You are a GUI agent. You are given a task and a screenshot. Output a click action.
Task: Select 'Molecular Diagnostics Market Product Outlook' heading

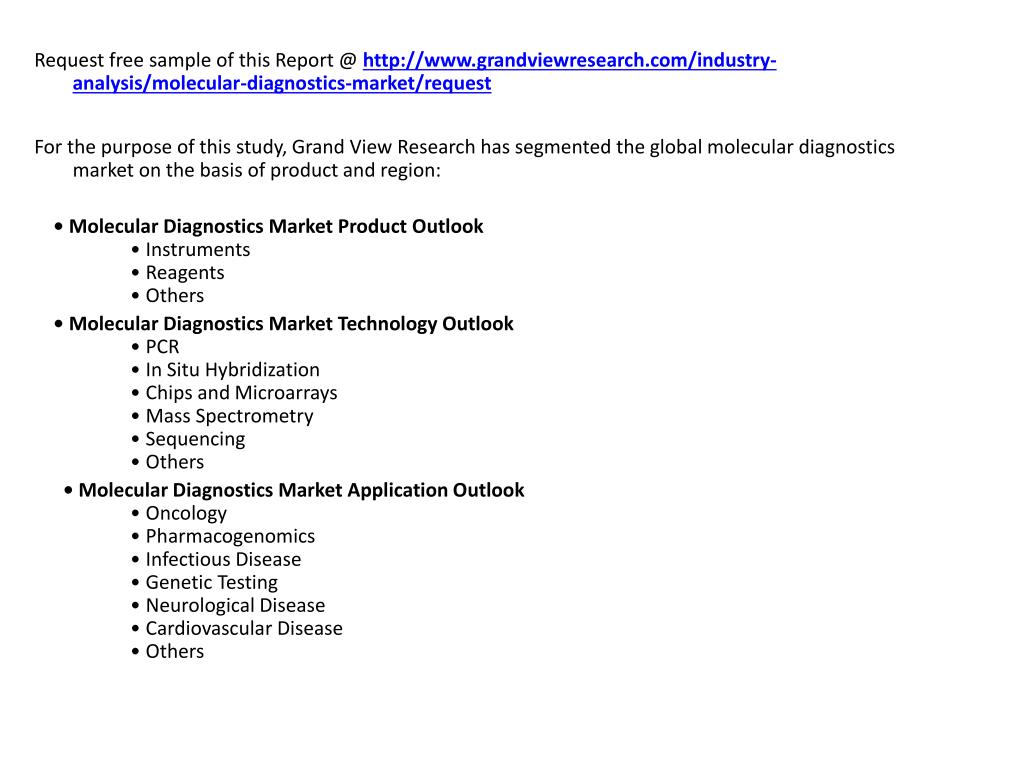[x=276, y=226]
